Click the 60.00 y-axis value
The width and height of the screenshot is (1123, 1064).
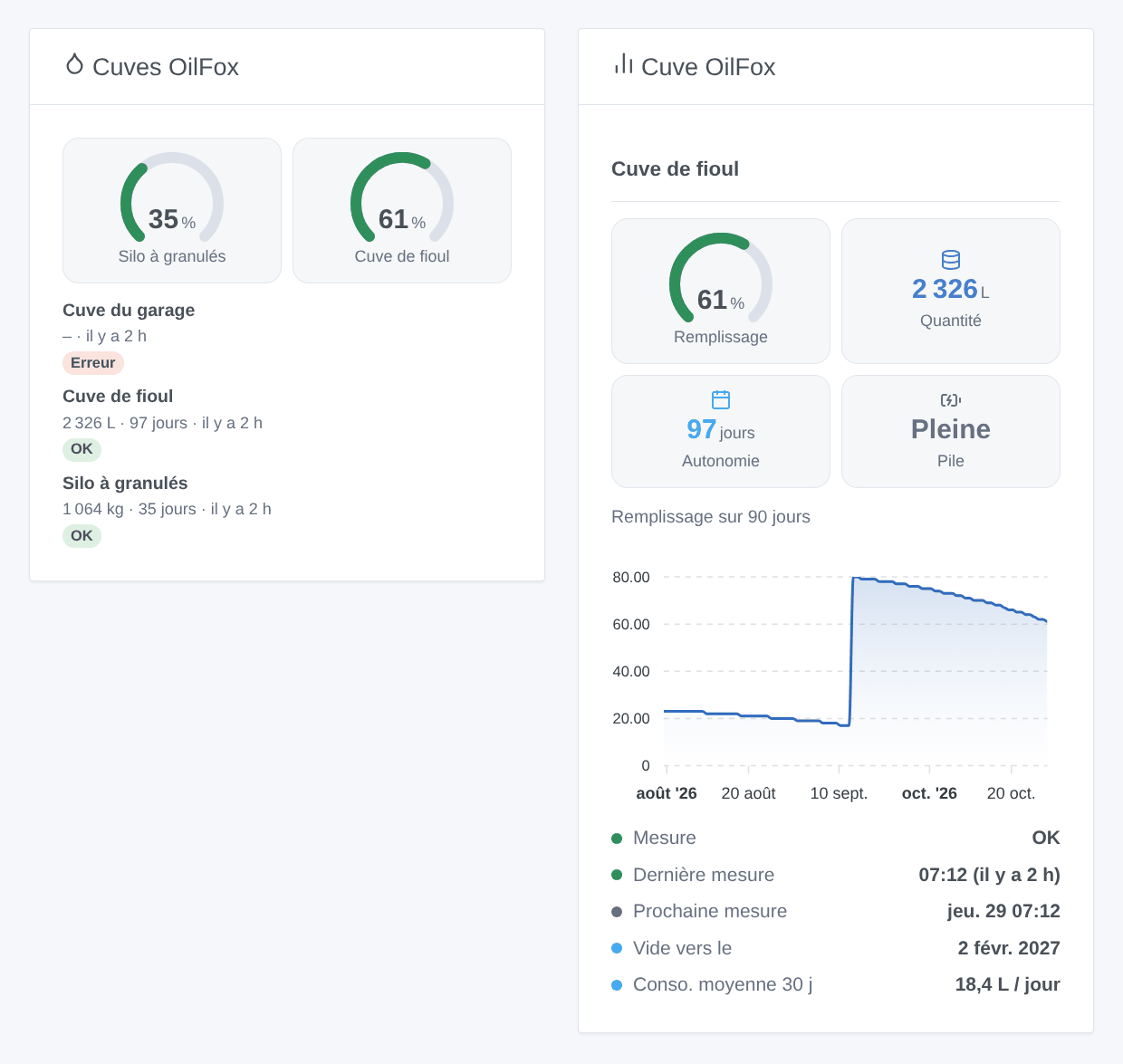pos(631,624)
